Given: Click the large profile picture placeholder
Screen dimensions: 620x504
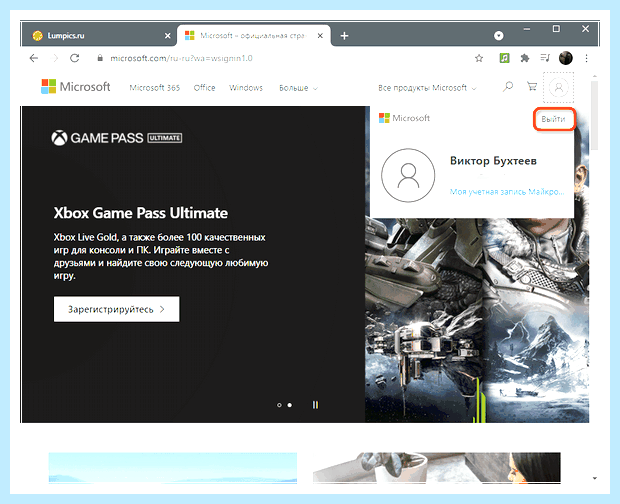Looking at the screenshot, I should tap(408, 175).
